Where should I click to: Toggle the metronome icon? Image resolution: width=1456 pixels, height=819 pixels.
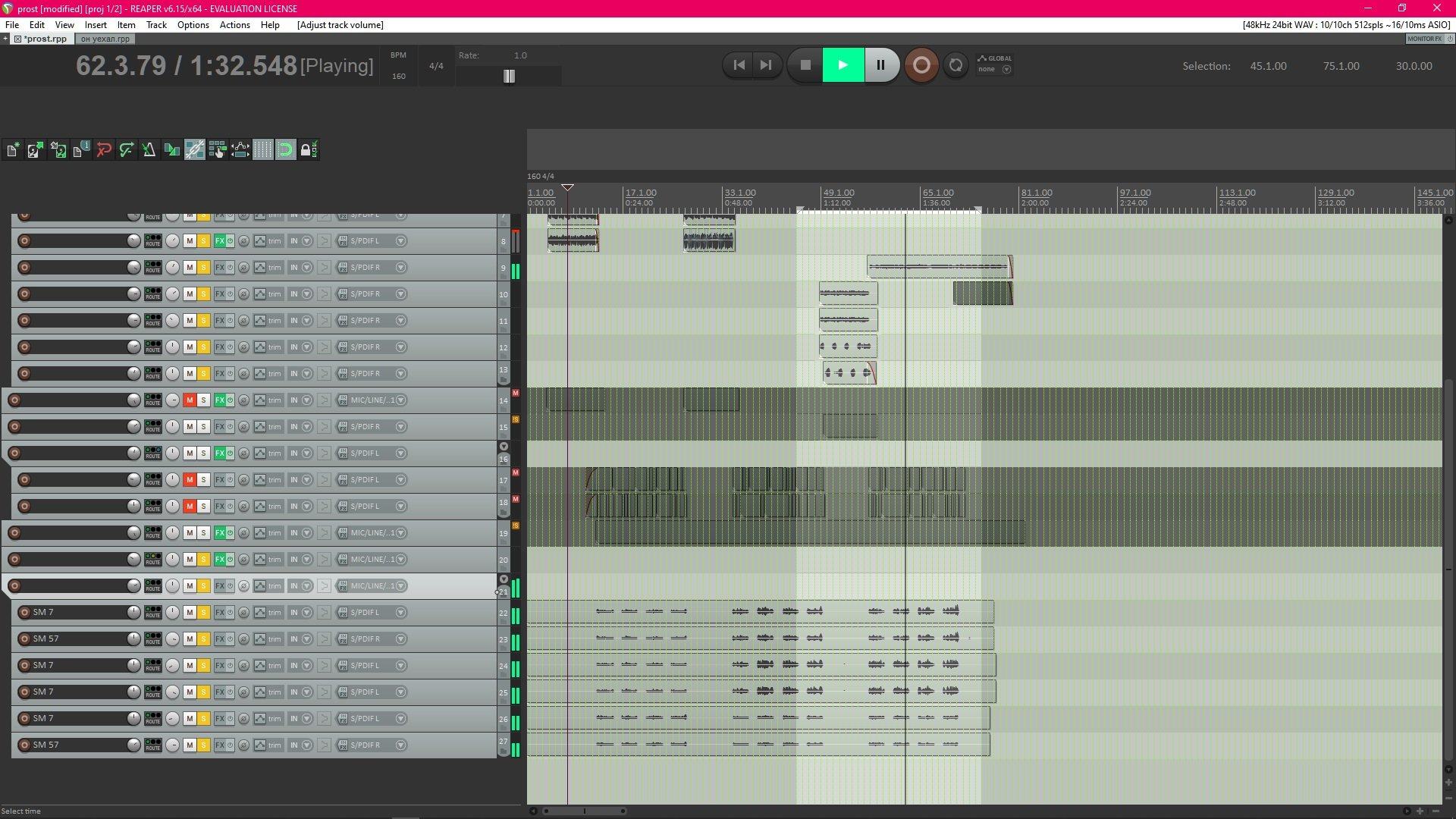point(149,150)
